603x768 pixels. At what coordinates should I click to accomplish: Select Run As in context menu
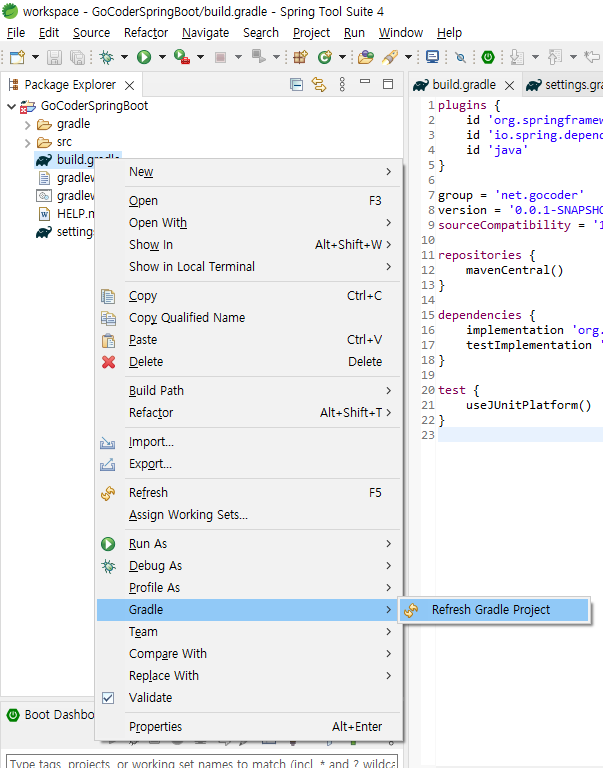point(249,544)
